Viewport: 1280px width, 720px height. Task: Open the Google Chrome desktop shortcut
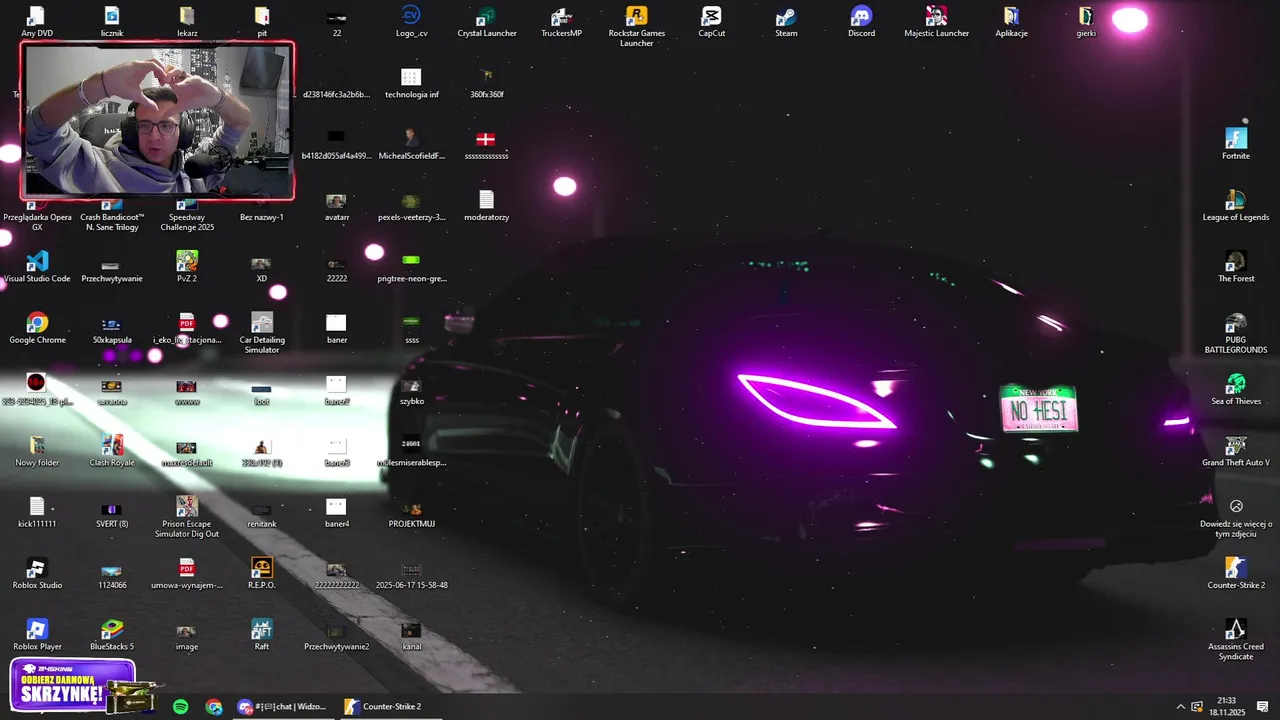(x=37, y=328)
